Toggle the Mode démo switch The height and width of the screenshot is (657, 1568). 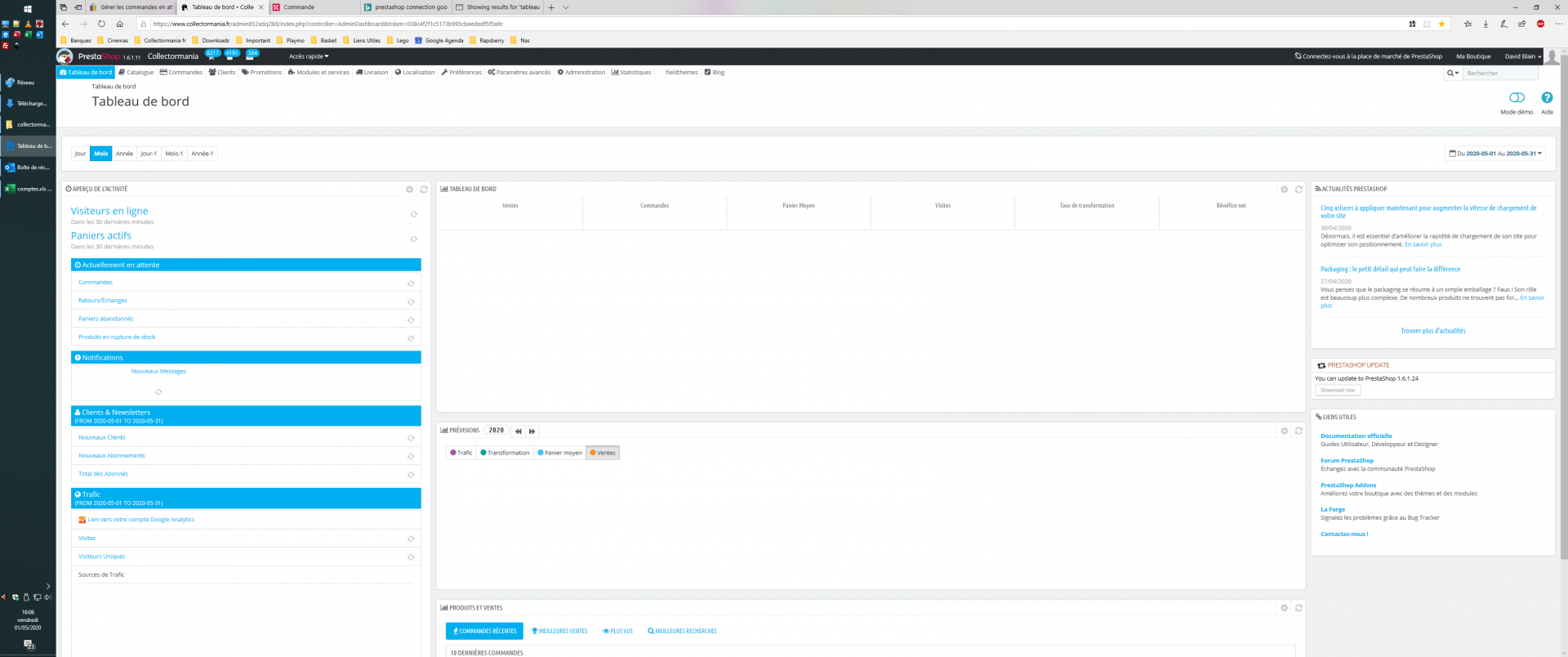[x=1517, y=98]
